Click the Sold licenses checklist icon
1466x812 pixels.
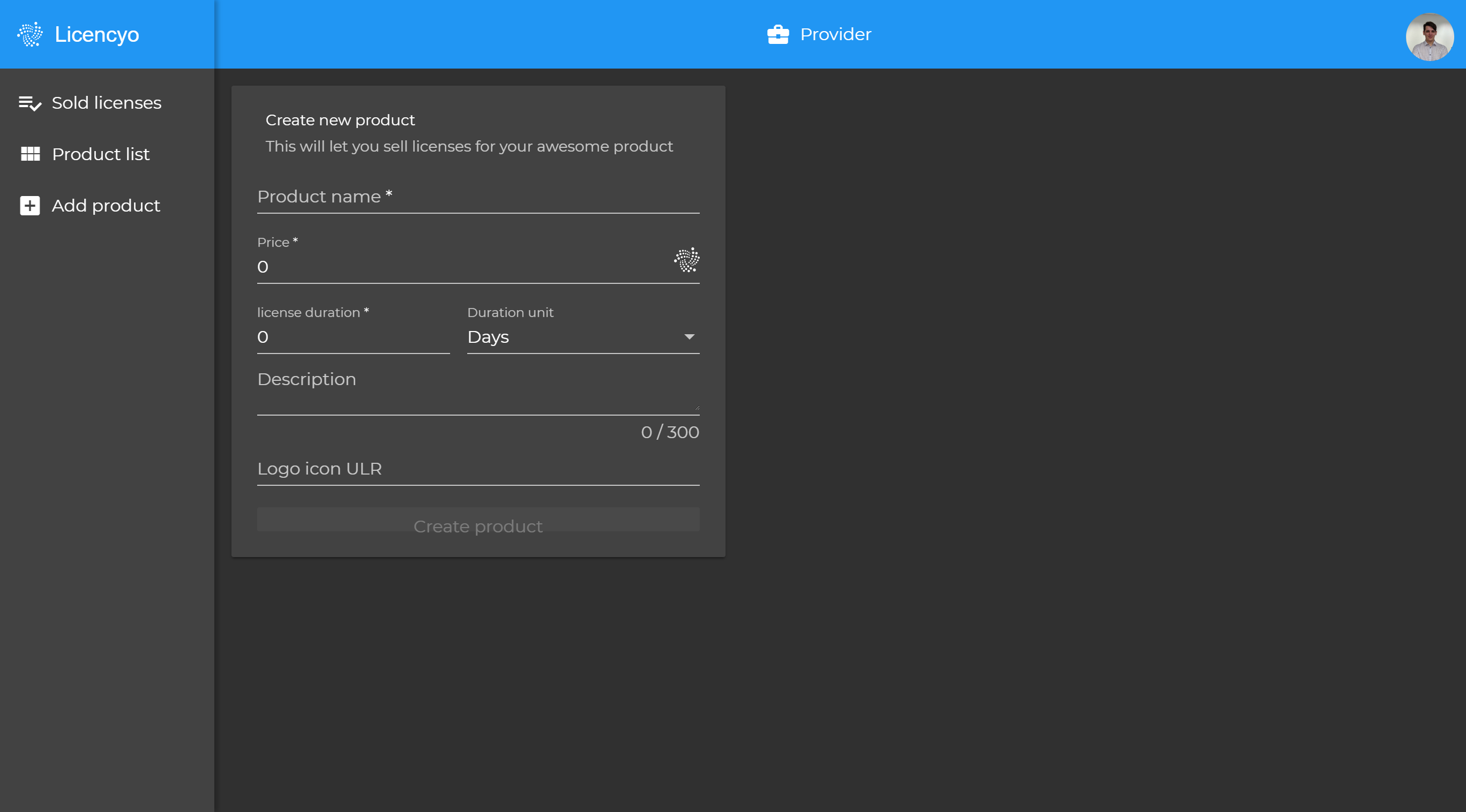(x=29, y=103)
